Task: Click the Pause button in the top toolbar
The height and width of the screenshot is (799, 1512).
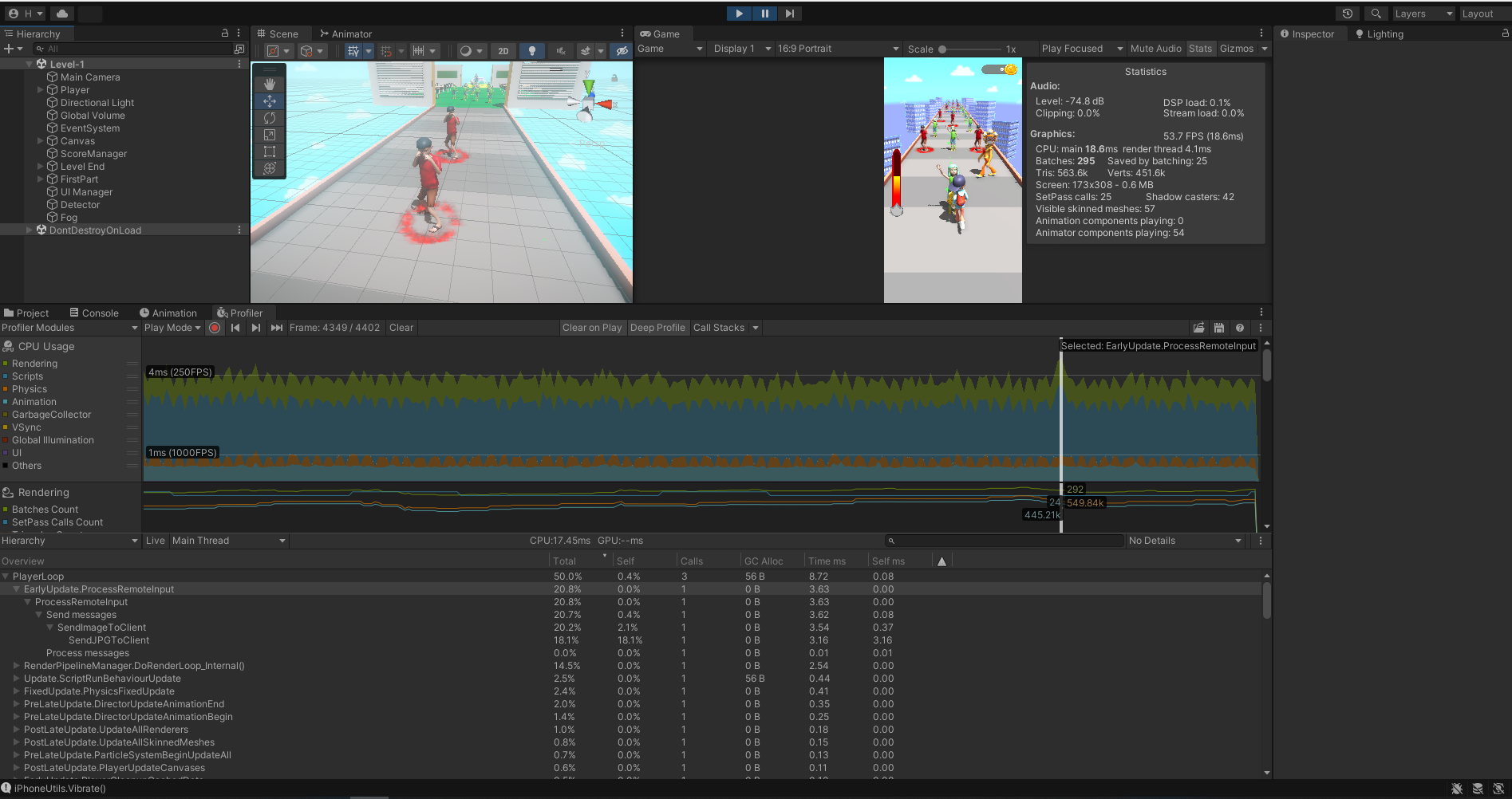Action: 764,14
